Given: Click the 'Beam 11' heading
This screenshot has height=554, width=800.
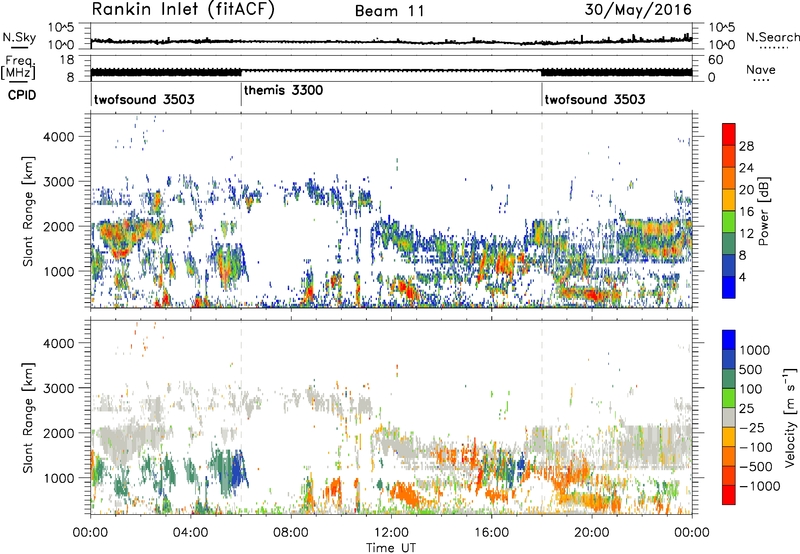Looking at the screenshot, I should pyautogui.click(x=390, y=11).
